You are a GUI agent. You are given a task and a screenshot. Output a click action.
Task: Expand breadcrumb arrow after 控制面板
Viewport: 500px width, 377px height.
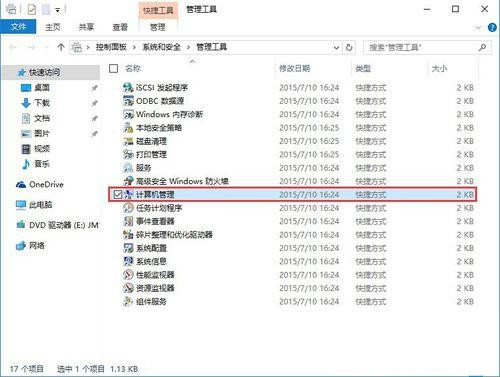(x=134, y=47)
